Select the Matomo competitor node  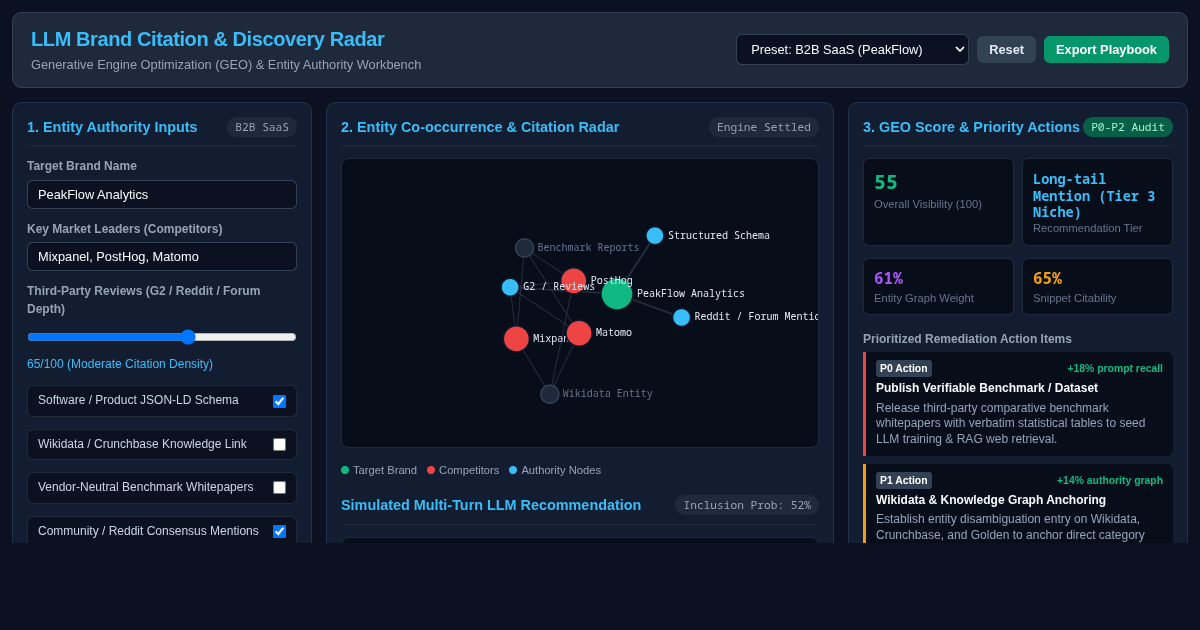tap(579, 333)
